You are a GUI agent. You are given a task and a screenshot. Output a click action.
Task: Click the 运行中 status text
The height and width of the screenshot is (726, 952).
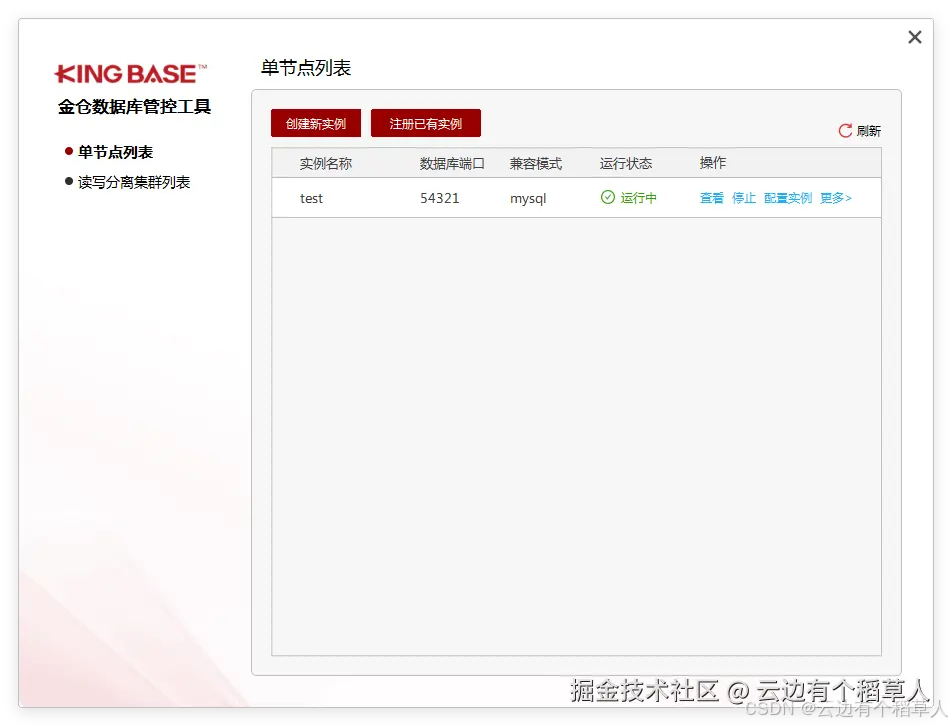[638, 198]
